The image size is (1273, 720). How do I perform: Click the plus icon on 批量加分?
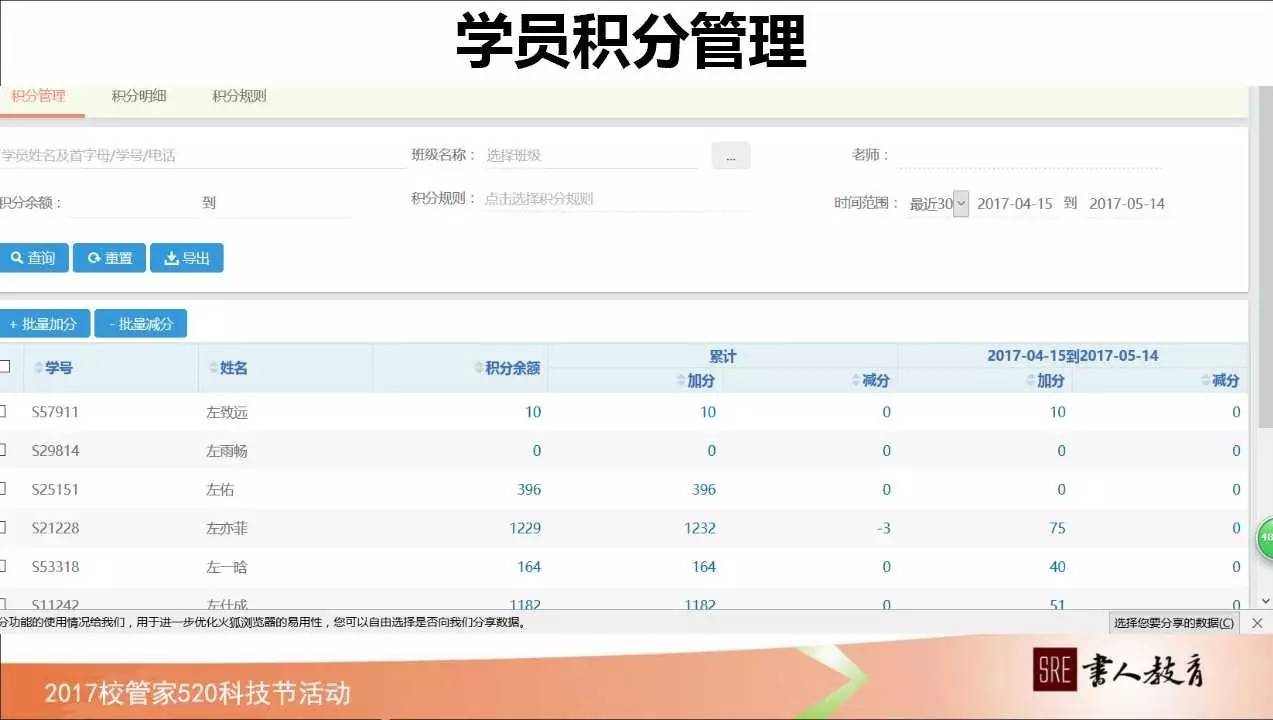coord(12,323)
